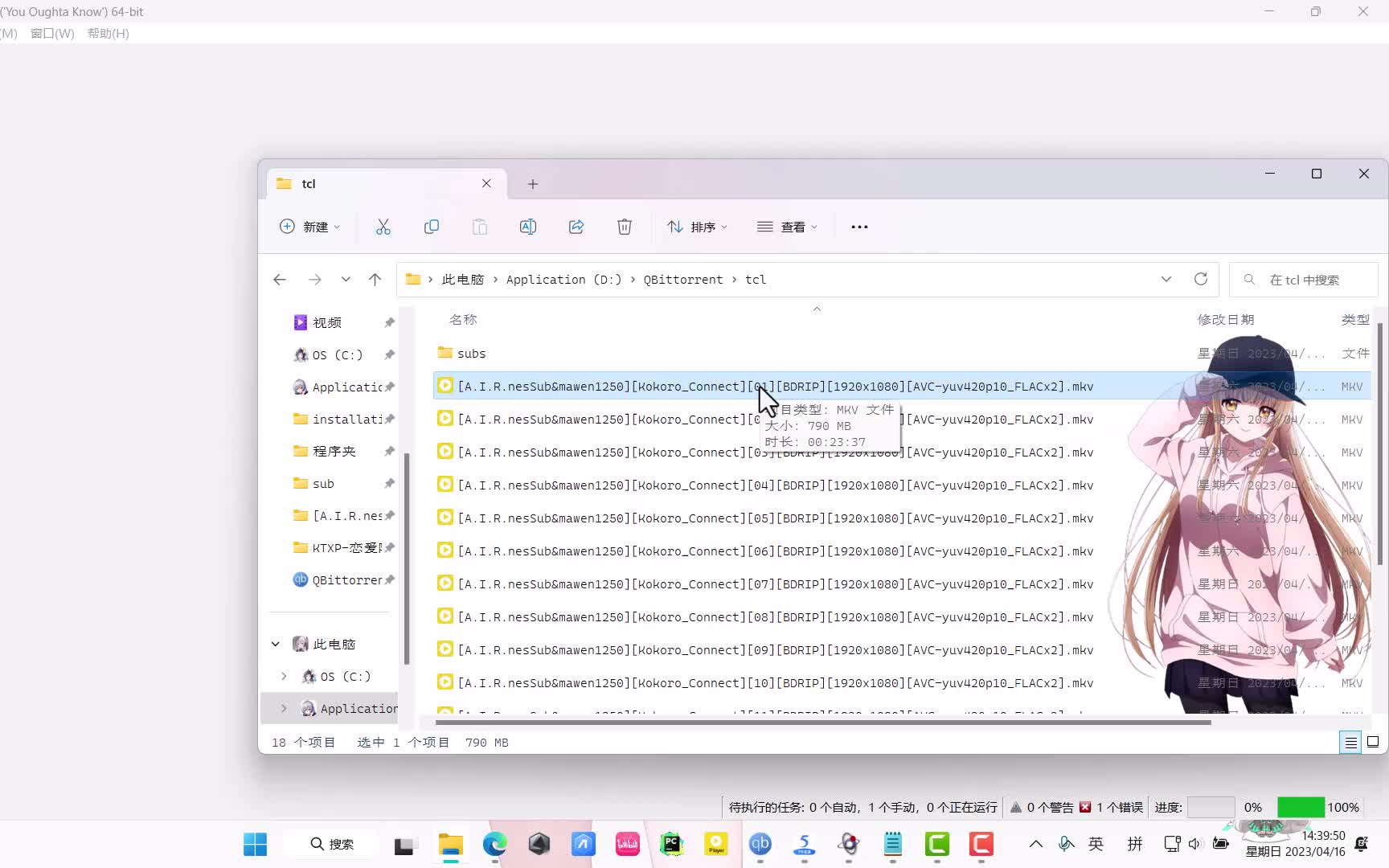1389x868 pixels.
Task: Open the bilibili app on the taskbar
Action: click(x=627, y=844)
